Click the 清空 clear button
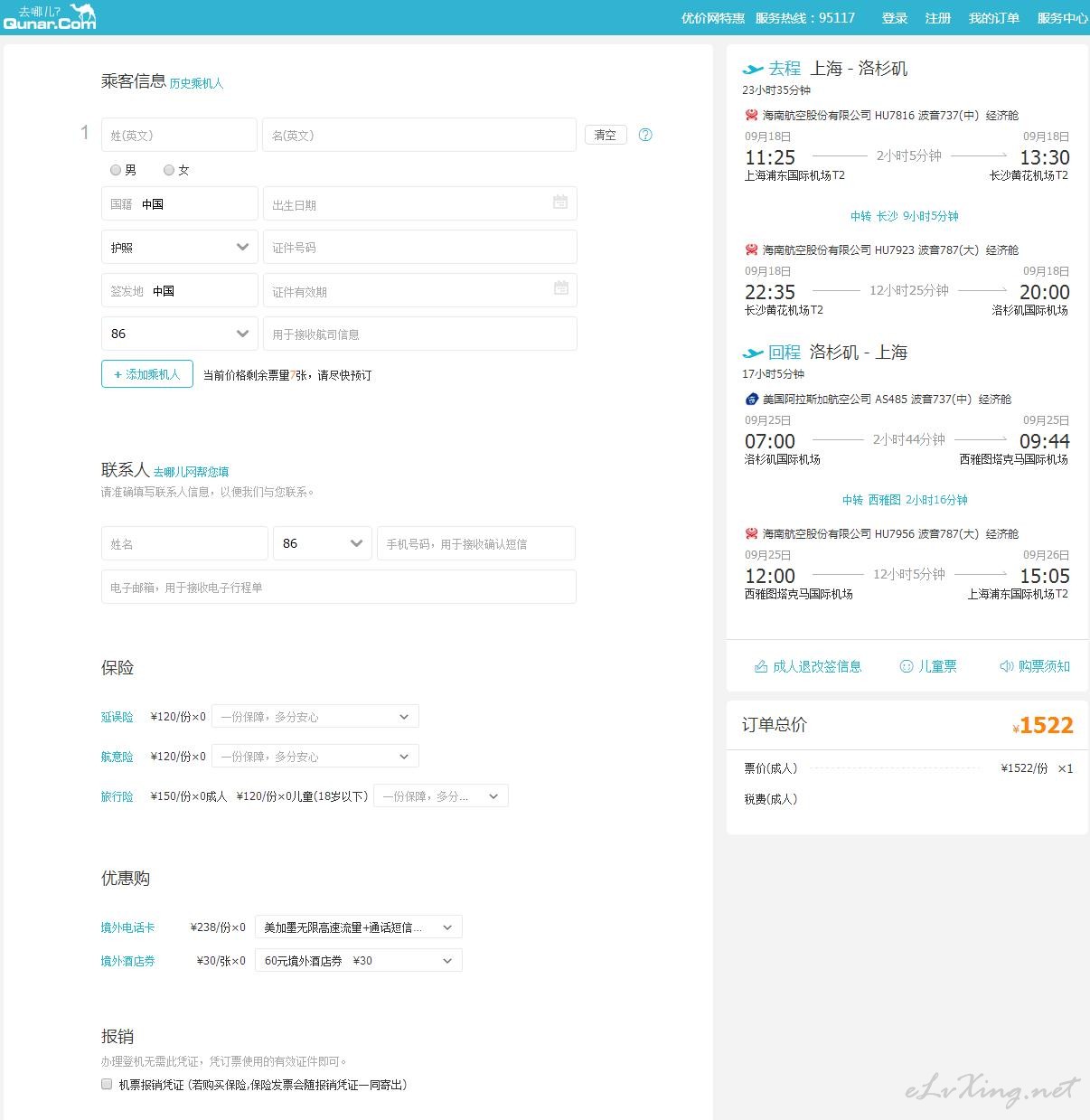The width and height of the screenshot is (1090, 1120). tap(606, 135)
